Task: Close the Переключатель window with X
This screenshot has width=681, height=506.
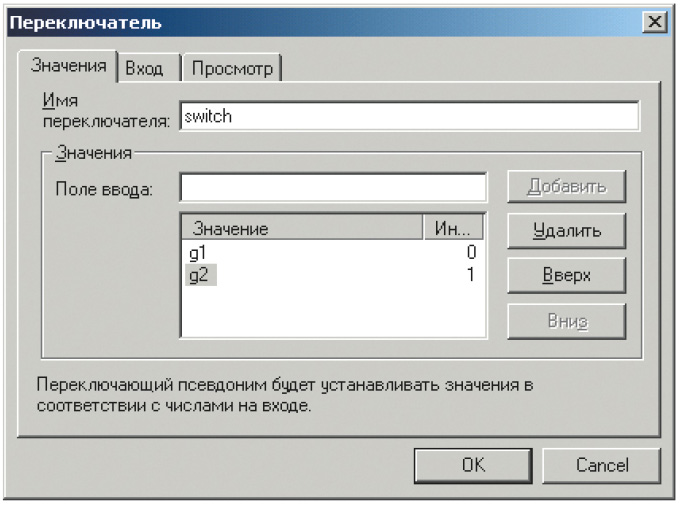Action: coord(655,21)
